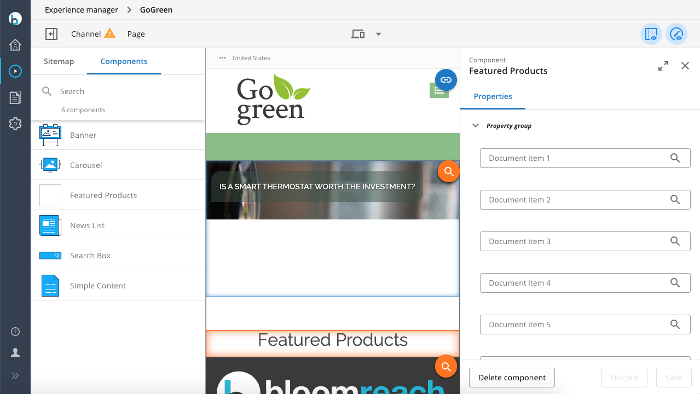Select the Banner component icon
The height and width of the screenshot is (394, 700).
50,135
